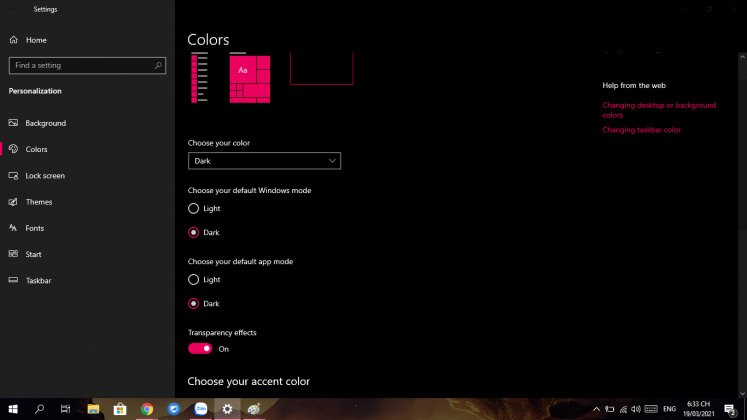Image resolution: width=747 pixels, height=420 pixels.
Task: Click the search magnifier in Find a setting
Action: pyautogui.click(x=158, y=65)
